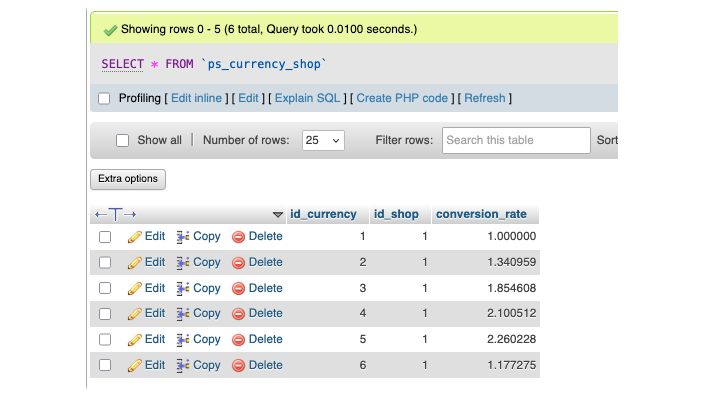
Task: Click the red Delete icon for id_currency 3
Action: tap(238, 288)
